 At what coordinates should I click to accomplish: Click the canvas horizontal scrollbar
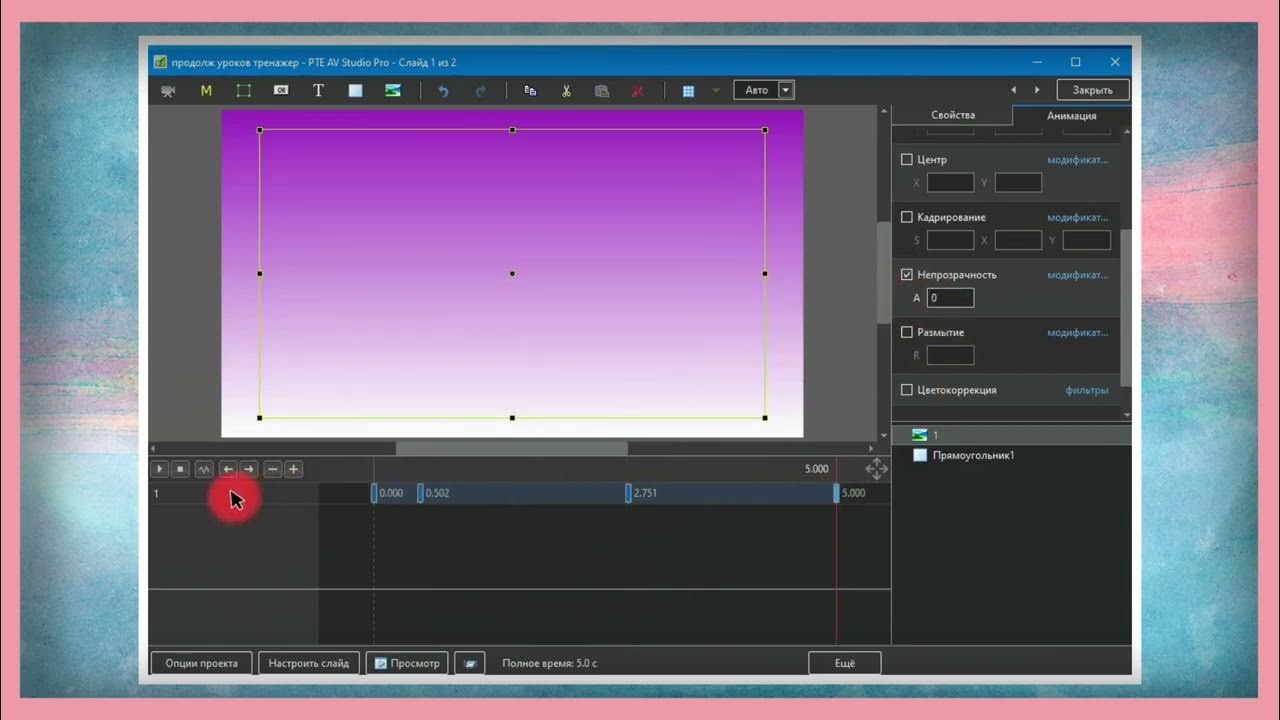tap(512, 448)
